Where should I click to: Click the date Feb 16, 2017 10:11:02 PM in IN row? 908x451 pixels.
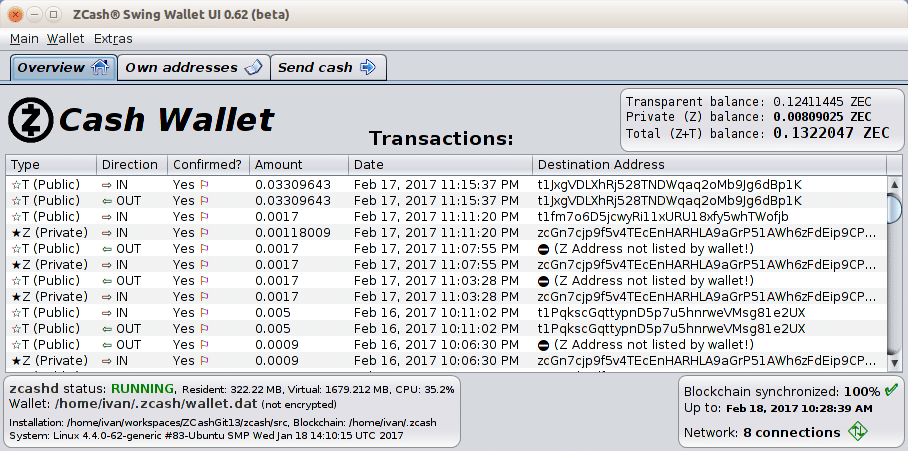[x=436, y=313]
